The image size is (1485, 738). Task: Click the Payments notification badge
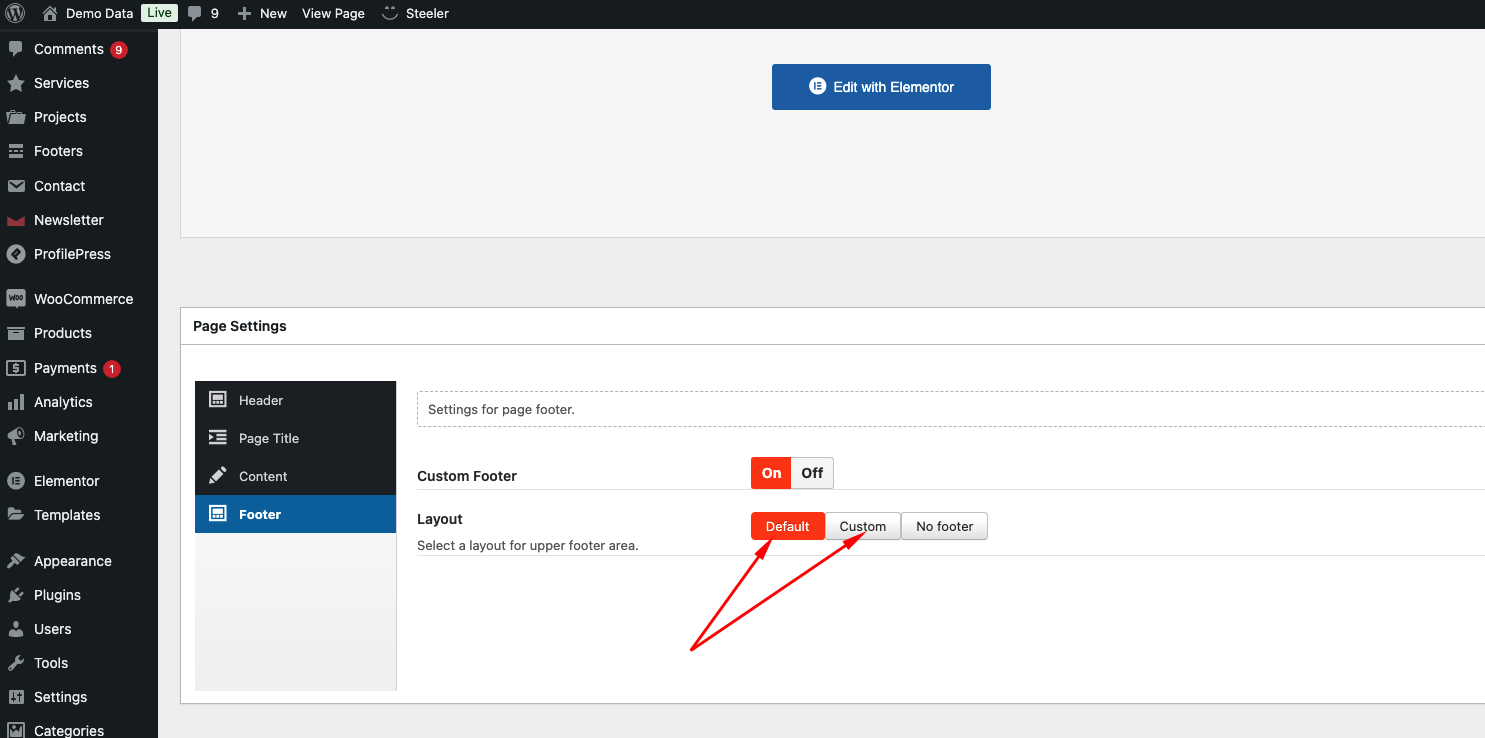pyautogui.click(x=112, y=369)
